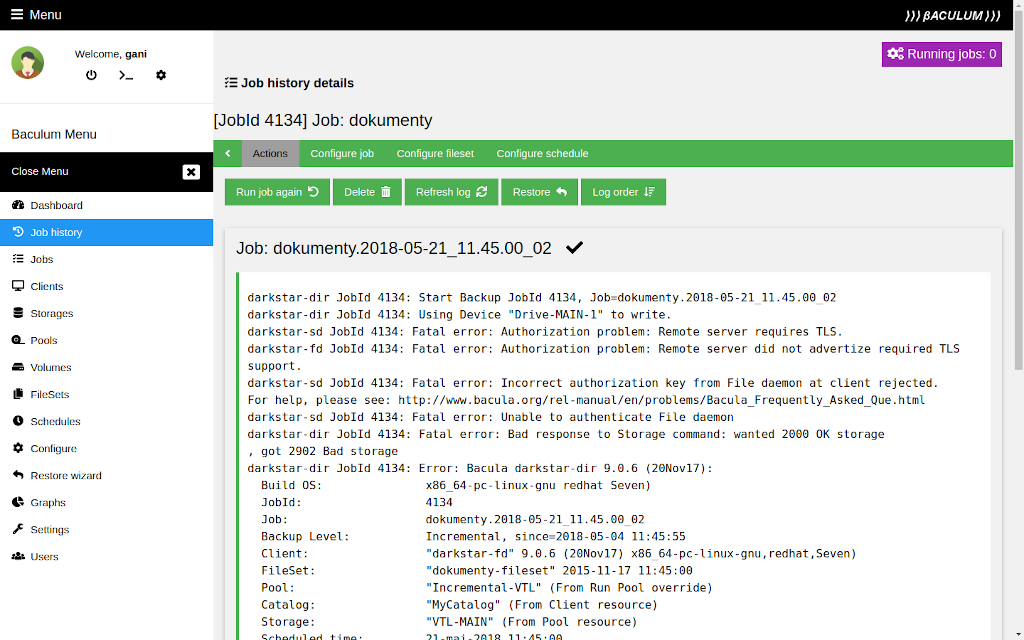Screen dimensions: 1024x640
Task: Click the "MyCatalog" catalog value
Action: [x=463, y=605]
